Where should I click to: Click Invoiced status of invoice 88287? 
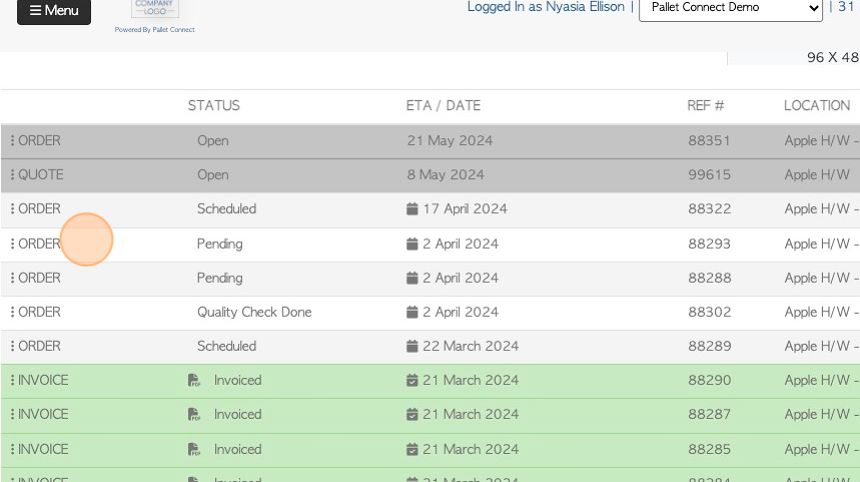click(x=237, y=414)
